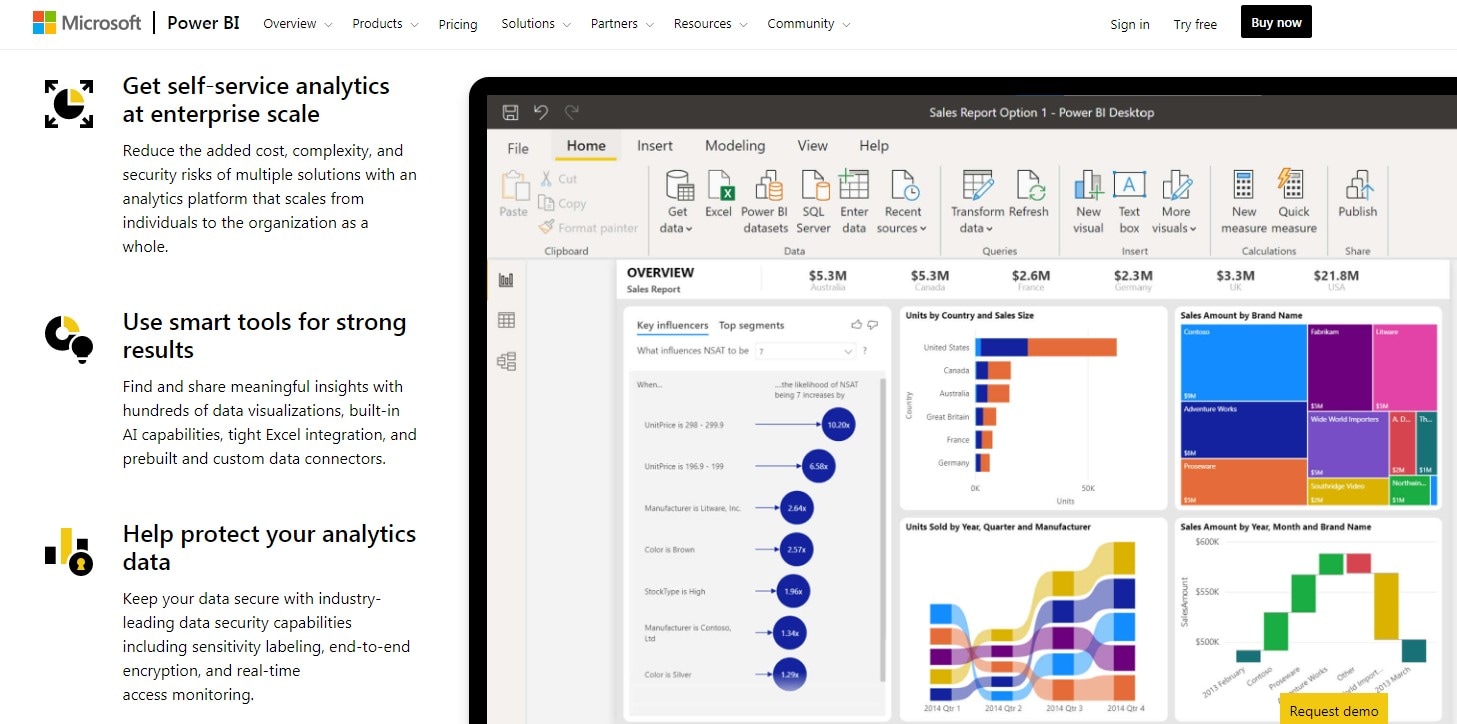This screenshot has height=724, width=1457.
Task: Click the Save icon in Power BI title bar
Action: pos(510,112)
